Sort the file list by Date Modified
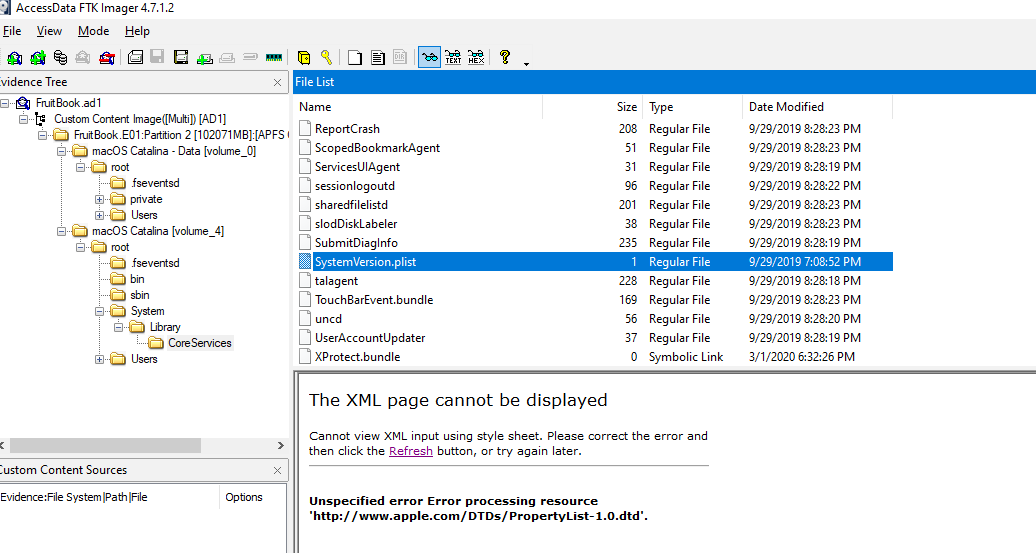 pos(786,107)
